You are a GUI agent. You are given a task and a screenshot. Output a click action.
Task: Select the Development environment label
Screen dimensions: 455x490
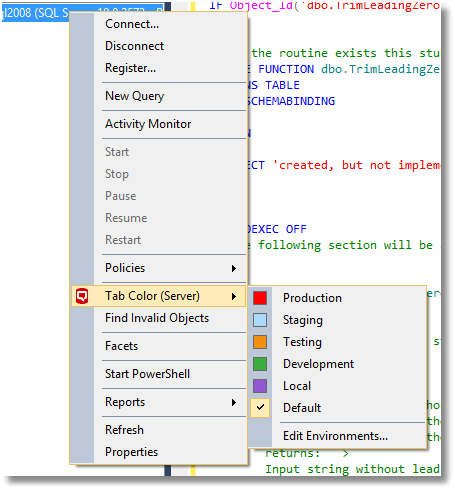pos(318,364)
